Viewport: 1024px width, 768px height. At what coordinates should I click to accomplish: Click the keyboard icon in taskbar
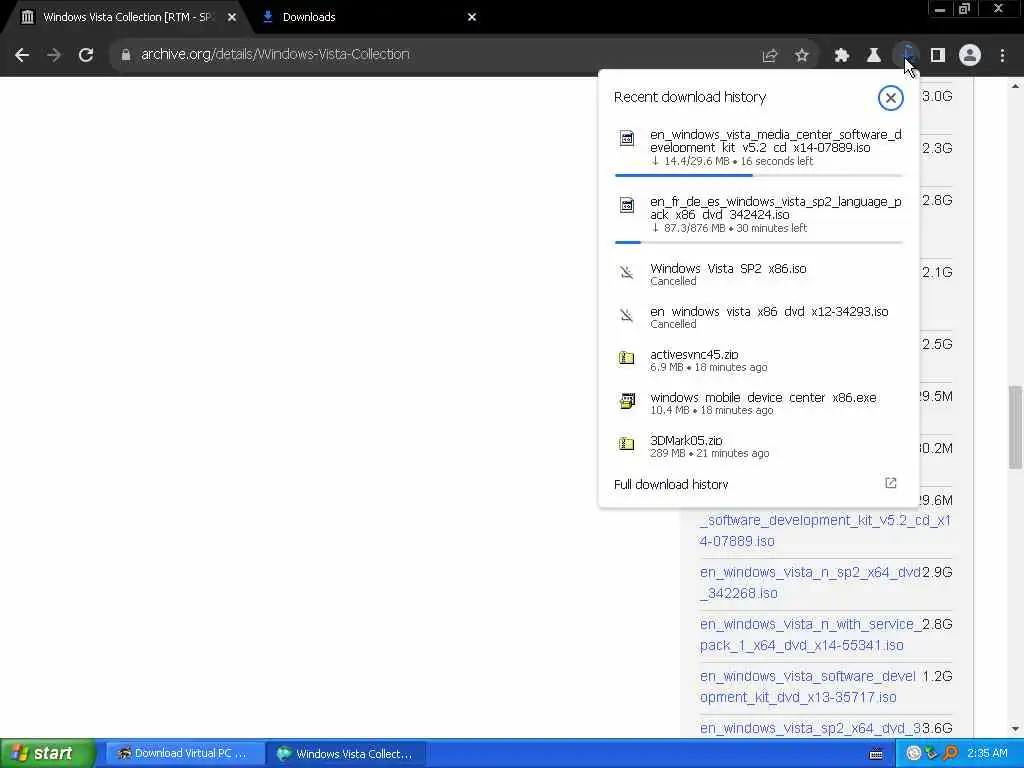pos(876,754)
